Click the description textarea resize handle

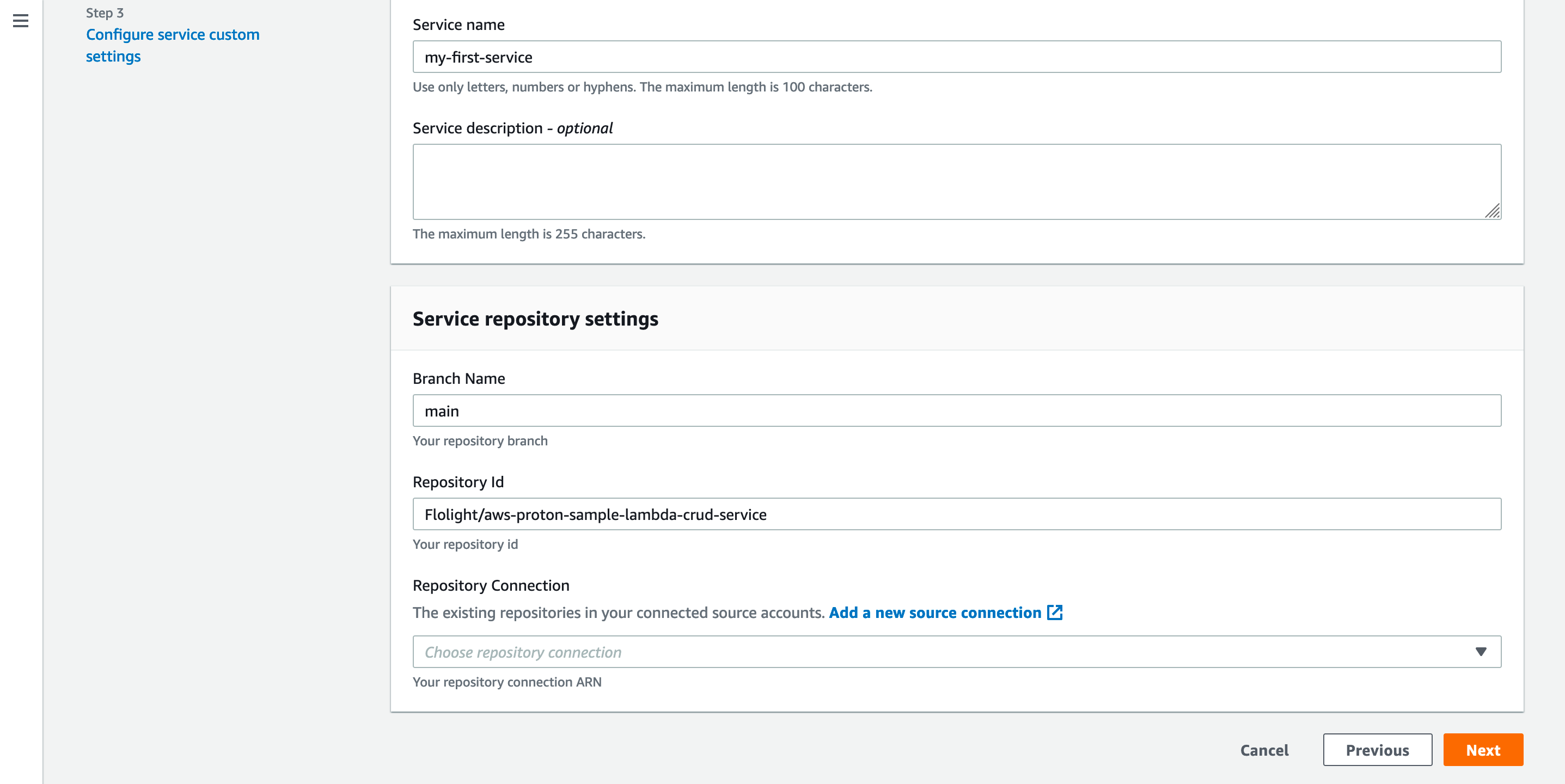(1493, 211)
